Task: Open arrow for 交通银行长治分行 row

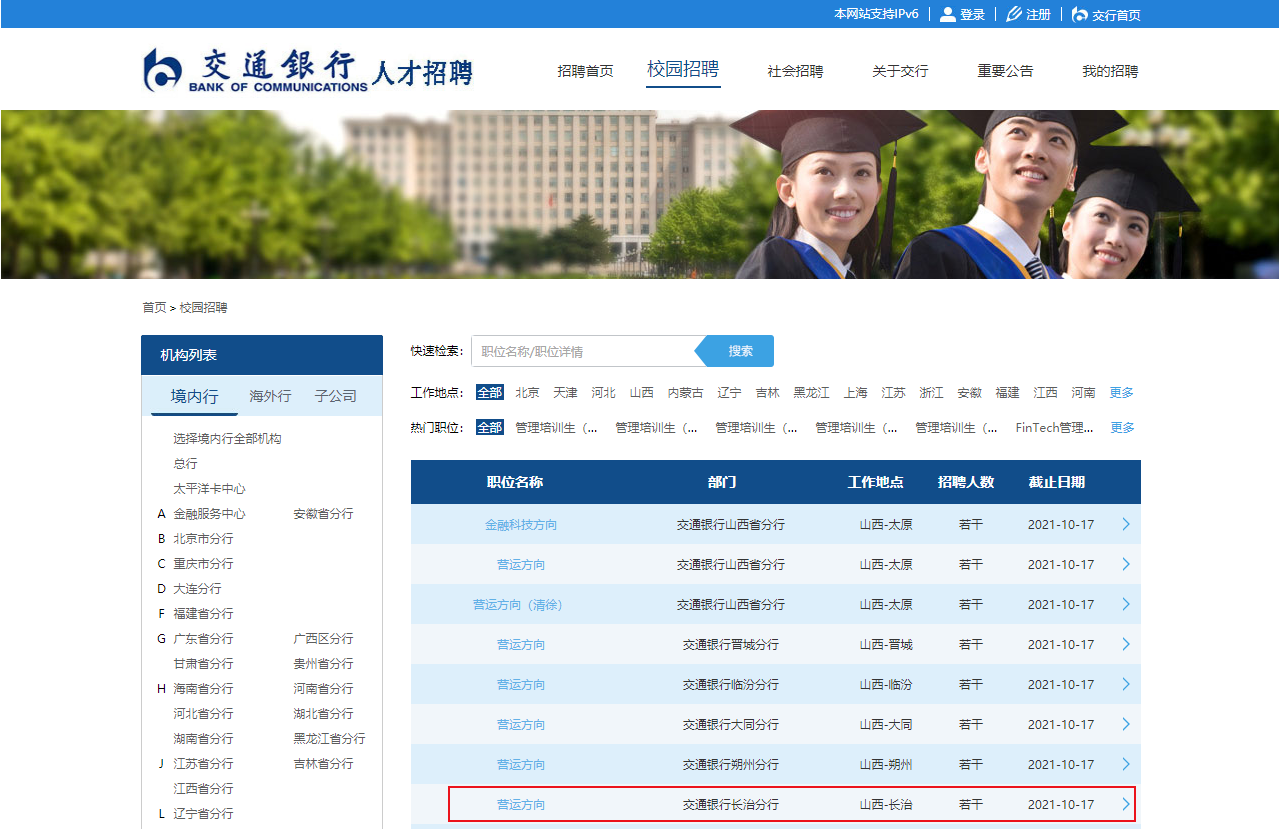Action: (x=1126, y=804)
